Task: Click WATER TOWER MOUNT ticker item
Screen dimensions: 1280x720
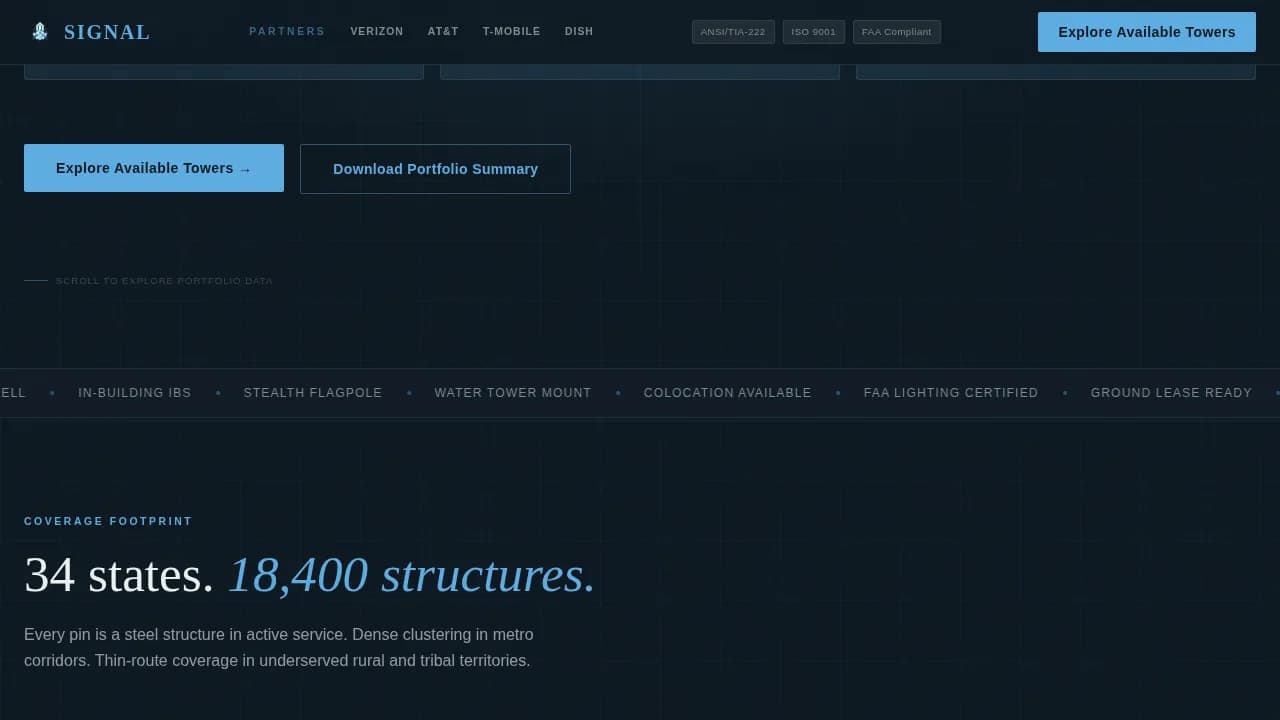Action: (513, 393)
